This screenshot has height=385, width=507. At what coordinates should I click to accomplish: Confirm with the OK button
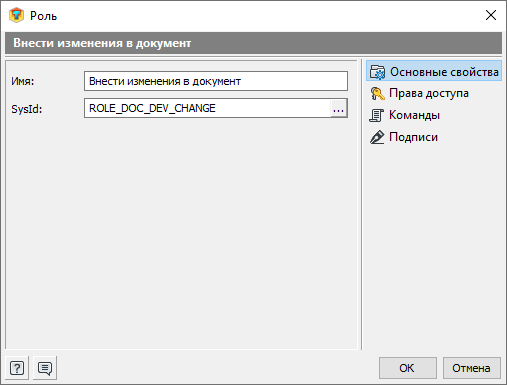click(408, 368)
